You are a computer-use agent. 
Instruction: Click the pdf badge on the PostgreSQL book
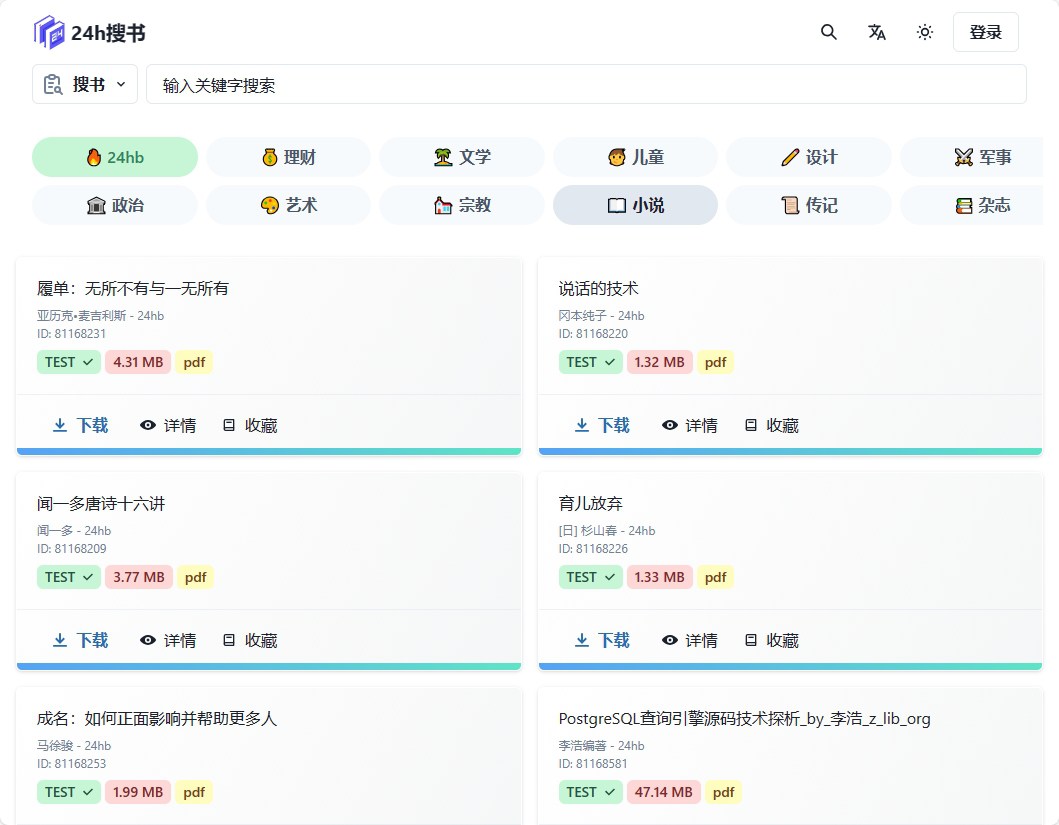tap(723, 792)
